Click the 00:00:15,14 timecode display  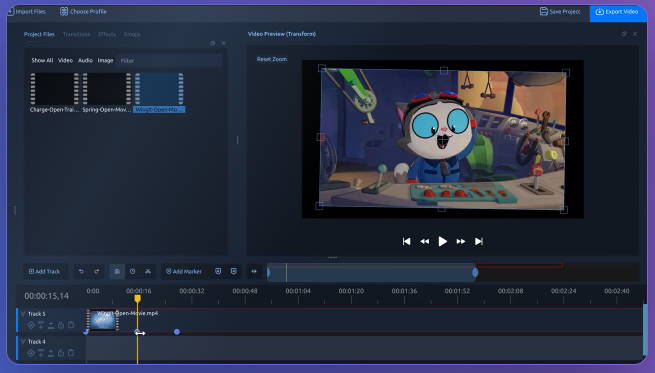point(46,296)
